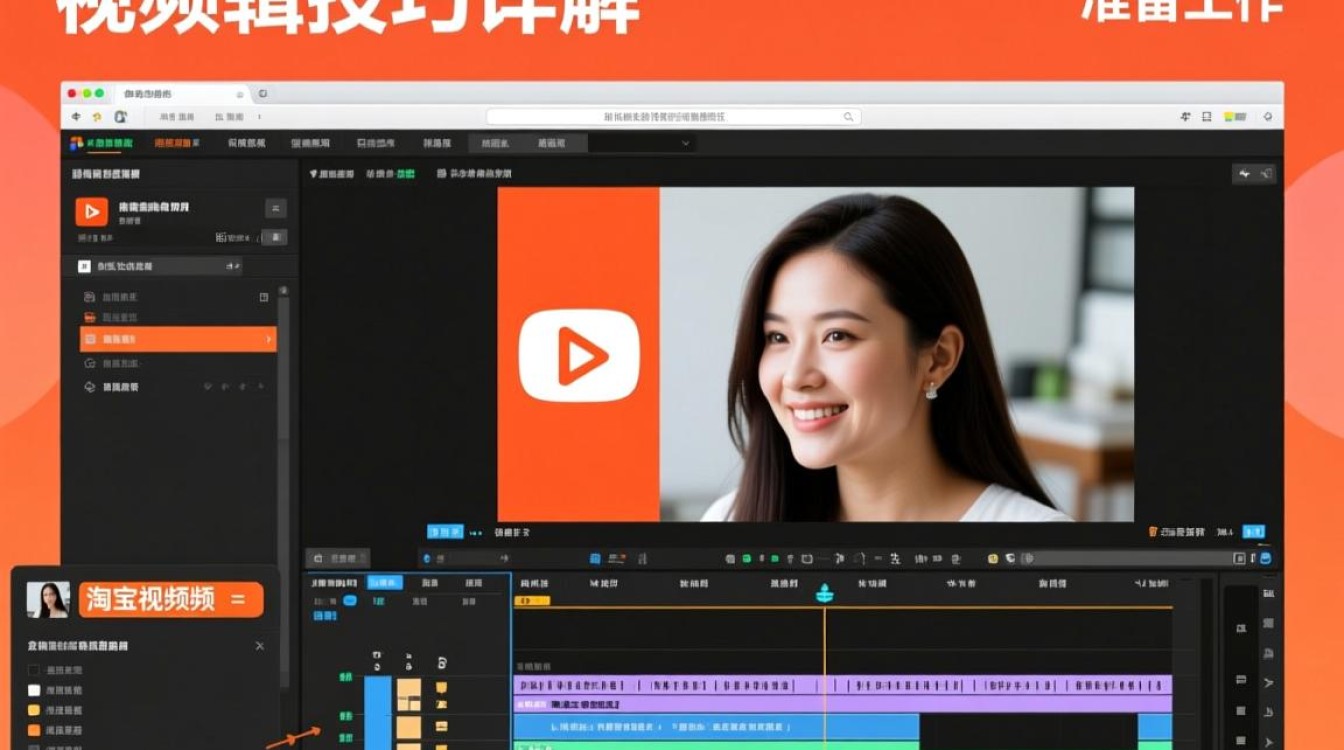
Task: Toggle the blue pill switch in the track panel
Action: (350, 601)
